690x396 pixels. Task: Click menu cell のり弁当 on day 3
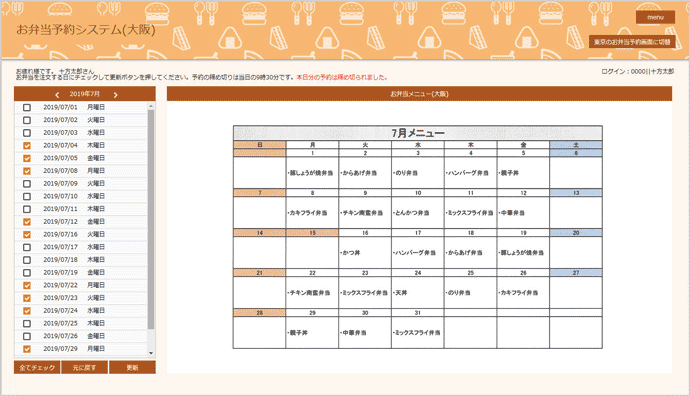click(418, 173)
